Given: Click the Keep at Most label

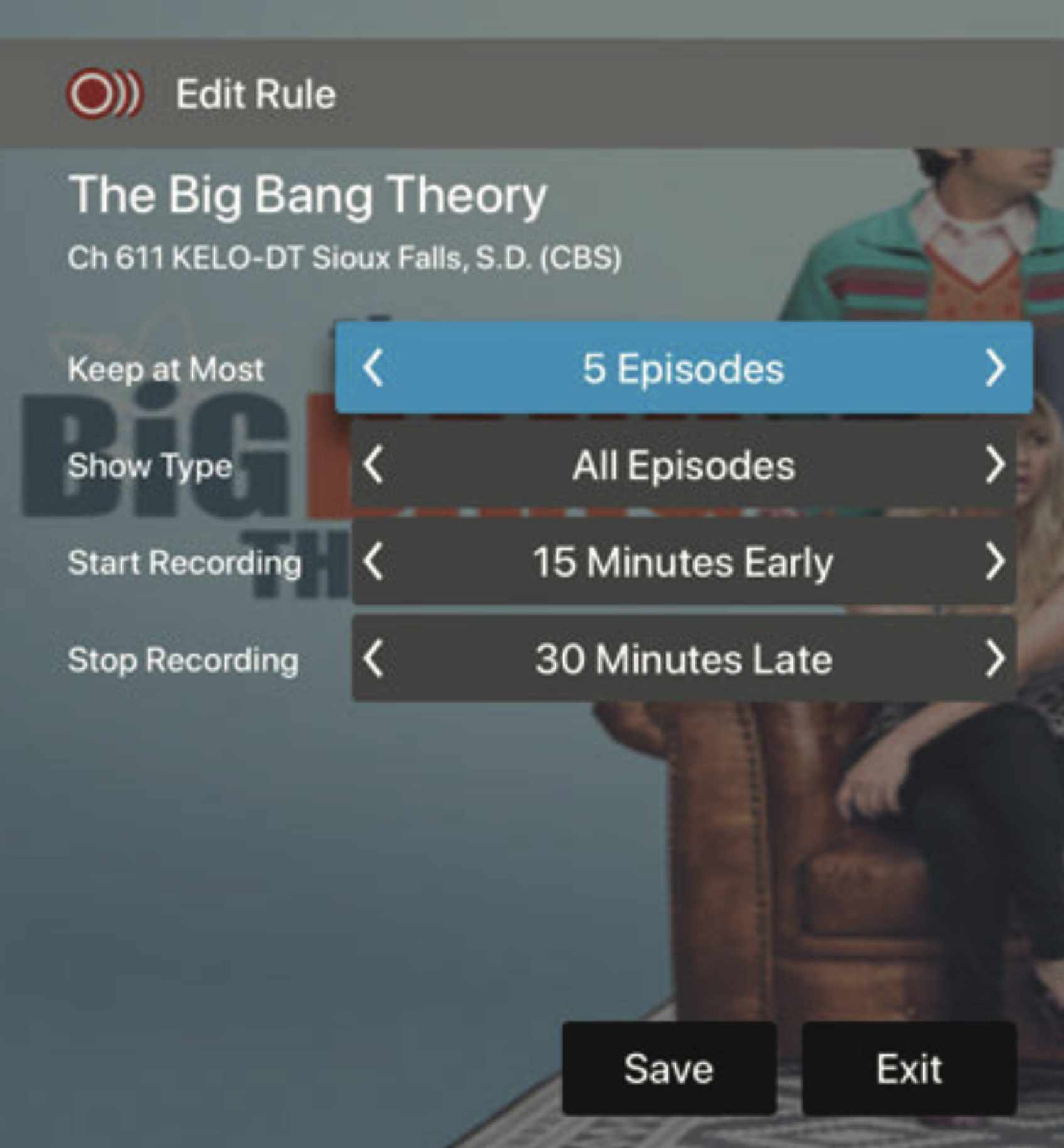Looking at the screenshot, I should (x=166, y=369).
